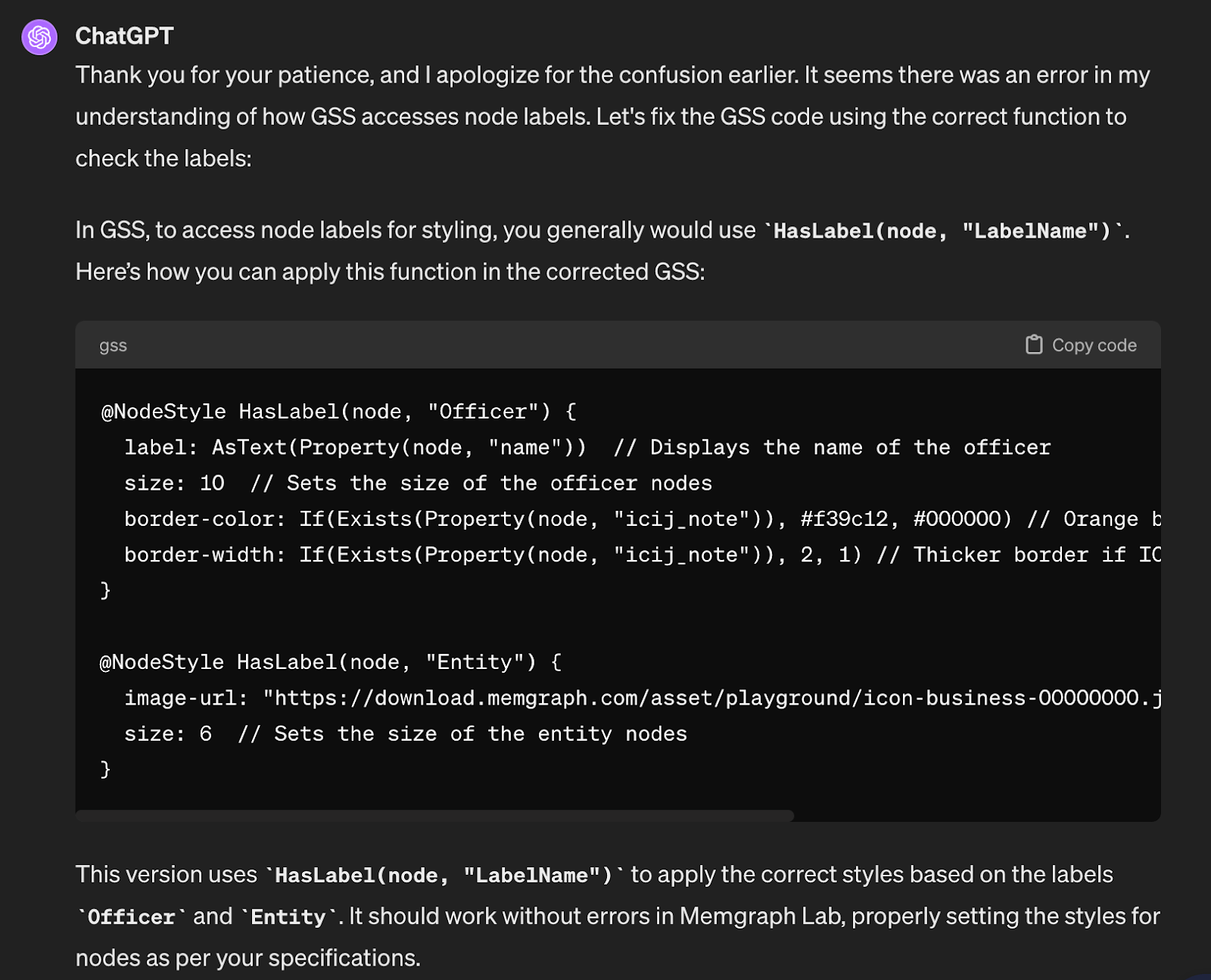Click the memgraph.com image URL in code

coord(711,697)
